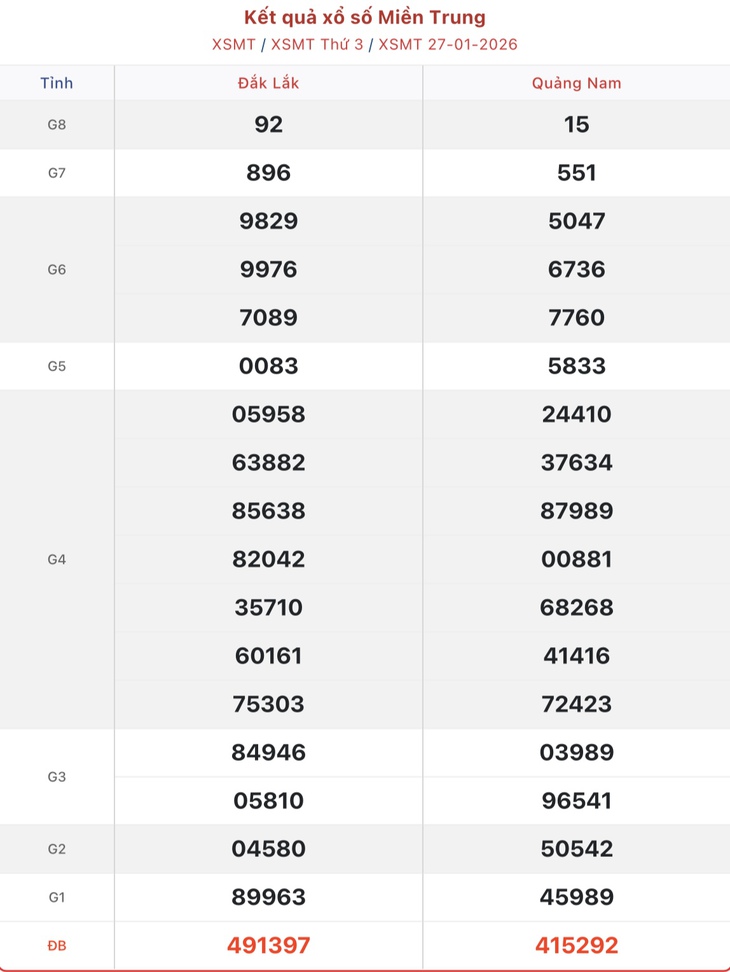Select Quảng Nam G2 number 50542
Screen dimensions: 730x972
pyautogui.click(x=576, y=849)
